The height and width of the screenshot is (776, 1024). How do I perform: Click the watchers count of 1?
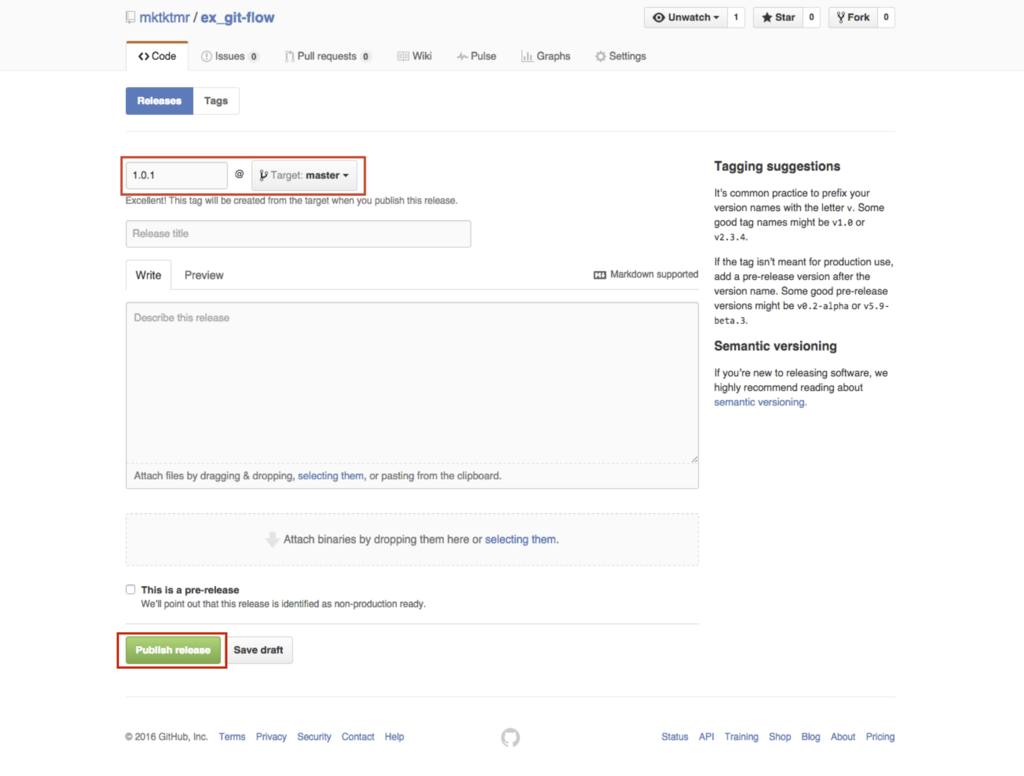(736, 18)
